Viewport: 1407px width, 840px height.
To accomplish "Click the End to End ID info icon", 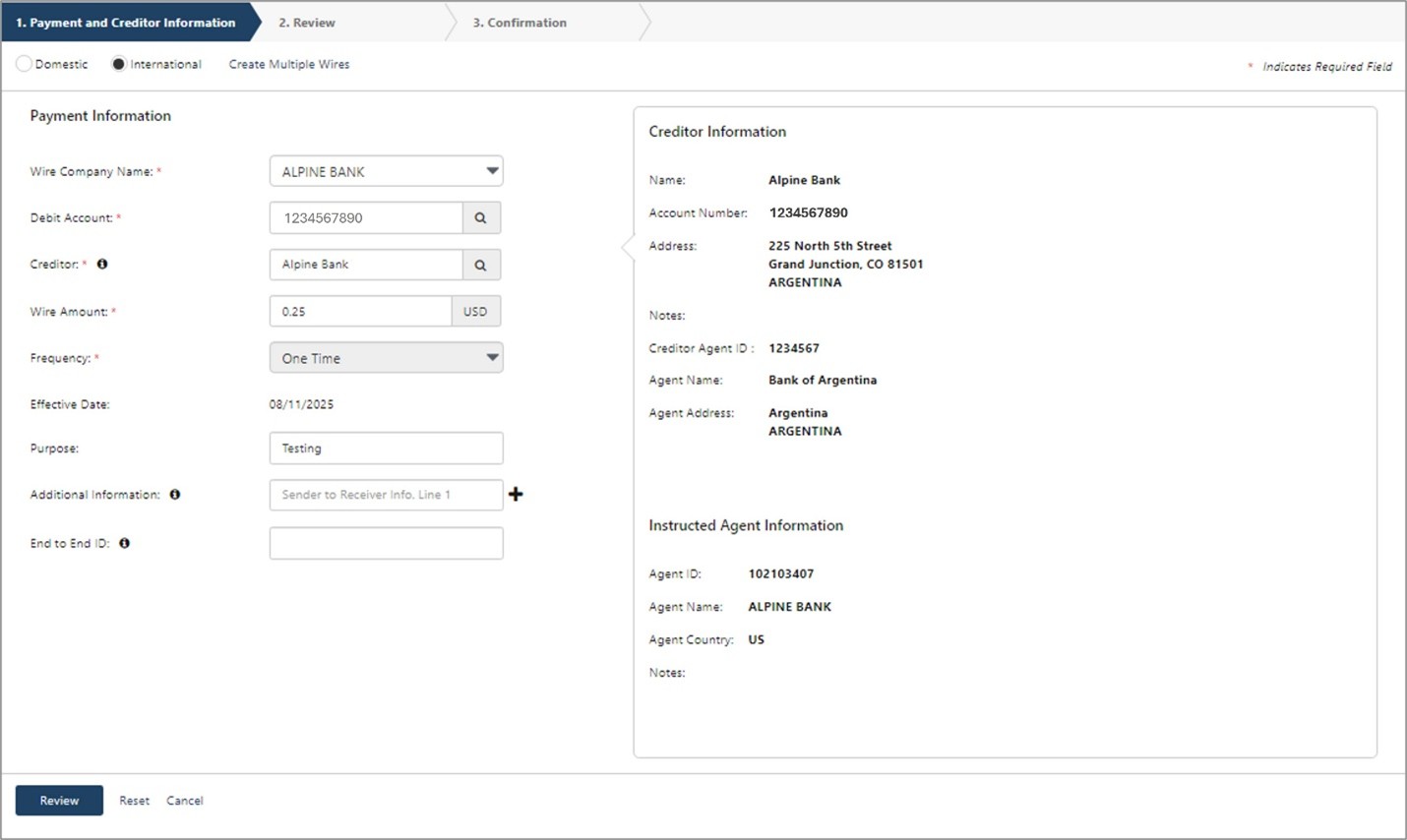I will pyautogui.click(x=125, y=543).
